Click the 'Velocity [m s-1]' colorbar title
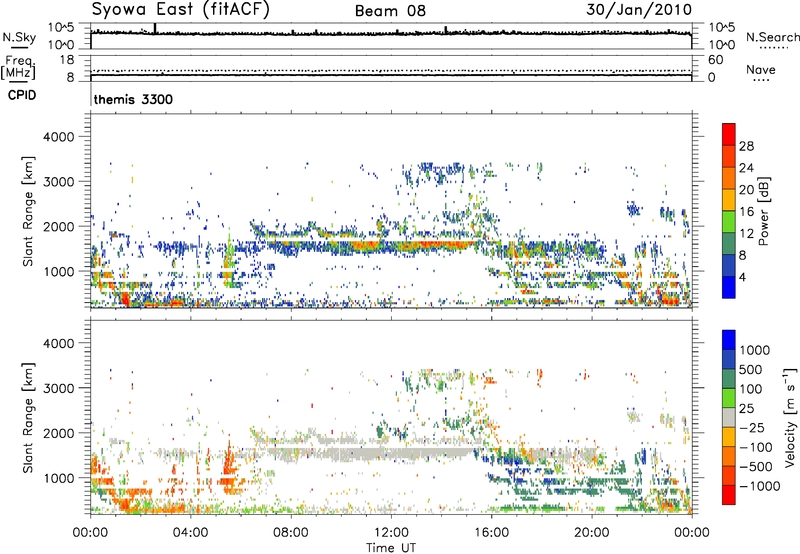800x554 pixels. pos(790,417)
